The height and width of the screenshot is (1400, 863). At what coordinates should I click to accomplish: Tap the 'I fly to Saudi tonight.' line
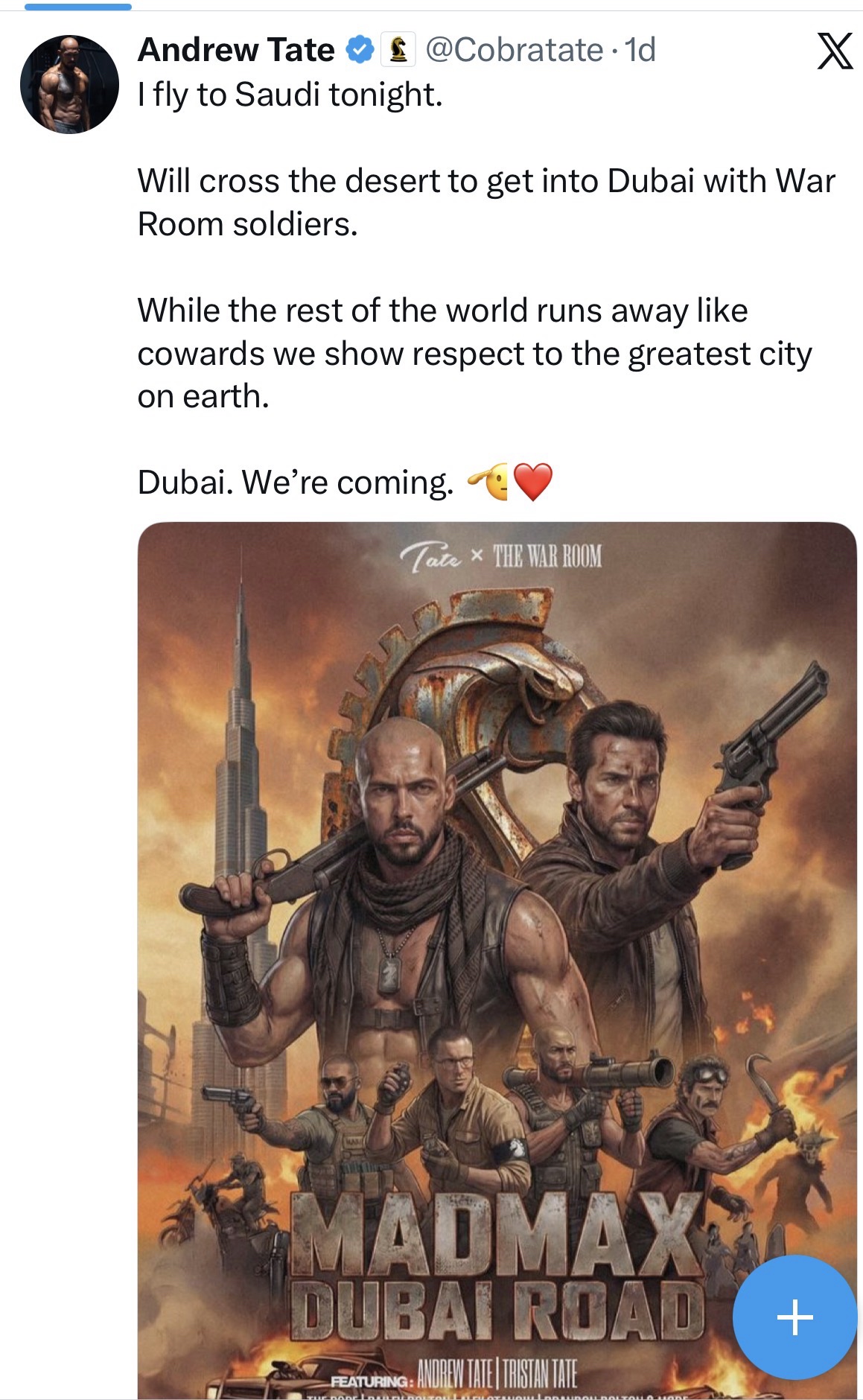pyautogui.click(x=290, y=95)
